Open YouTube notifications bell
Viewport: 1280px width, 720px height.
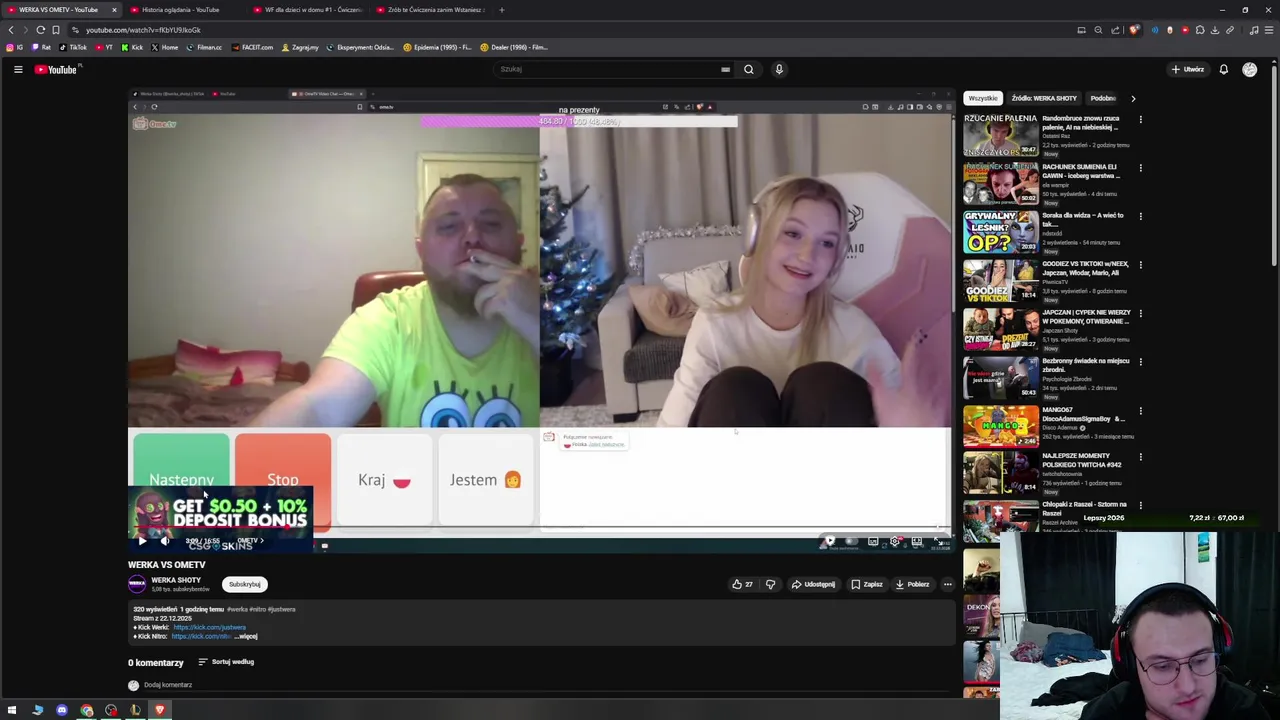[x=1223, y=69]
